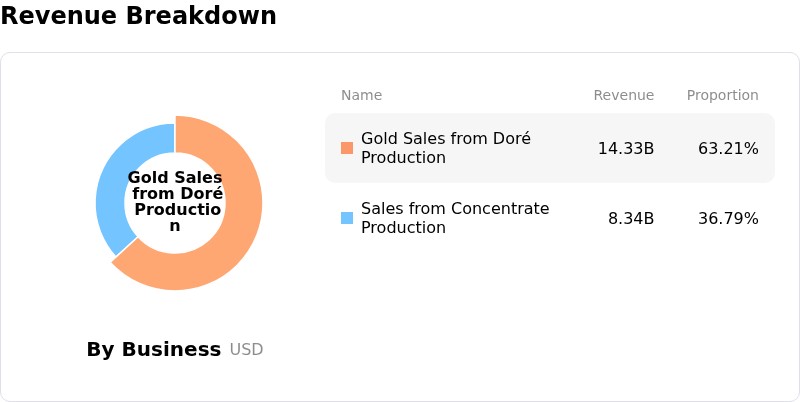Viewport: 800px width, 402px height.
Task: Click the orange Doré Production legend swatch
Action: coord(347,148)
